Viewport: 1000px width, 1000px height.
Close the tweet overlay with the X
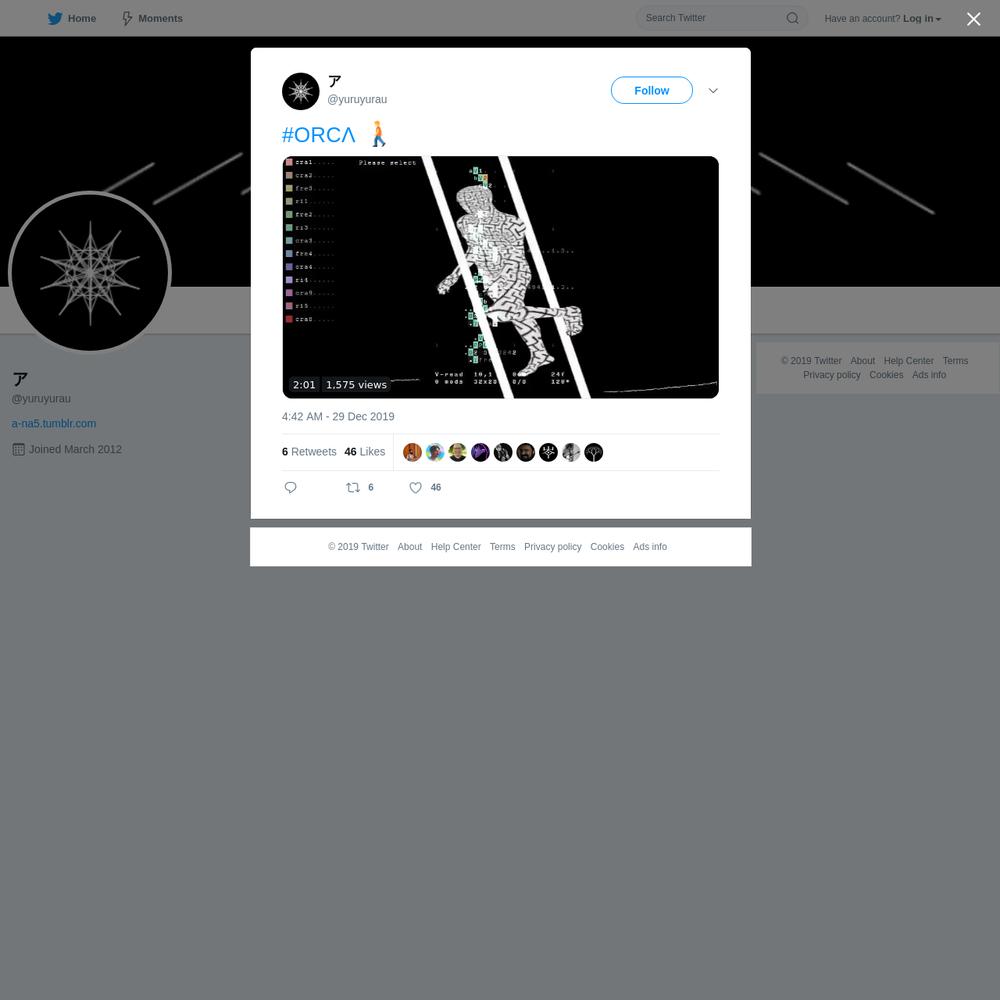[x=973, y=19]
